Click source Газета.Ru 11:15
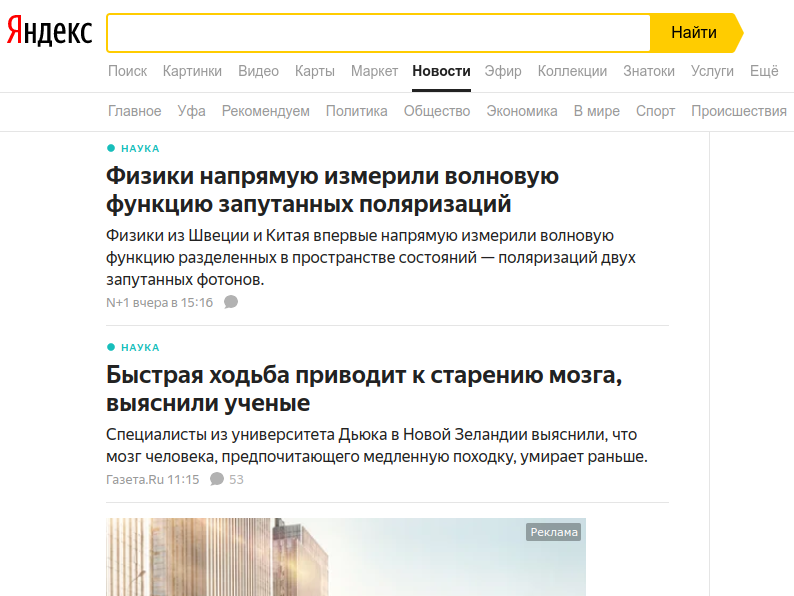 tap(152, 479)
